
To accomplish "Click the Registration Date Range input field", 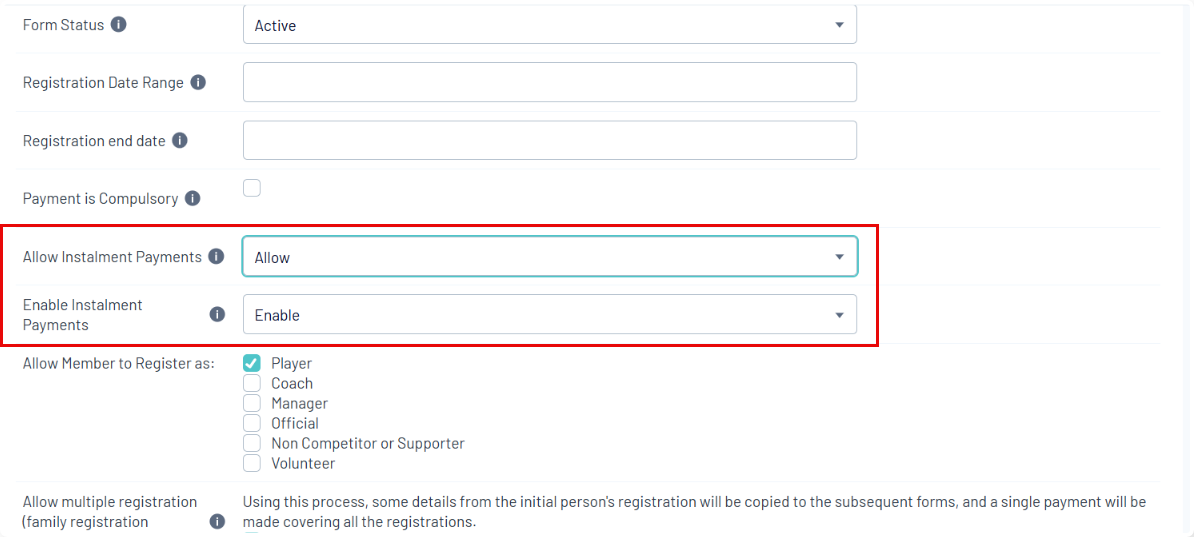I will click(x=549, y=83).
